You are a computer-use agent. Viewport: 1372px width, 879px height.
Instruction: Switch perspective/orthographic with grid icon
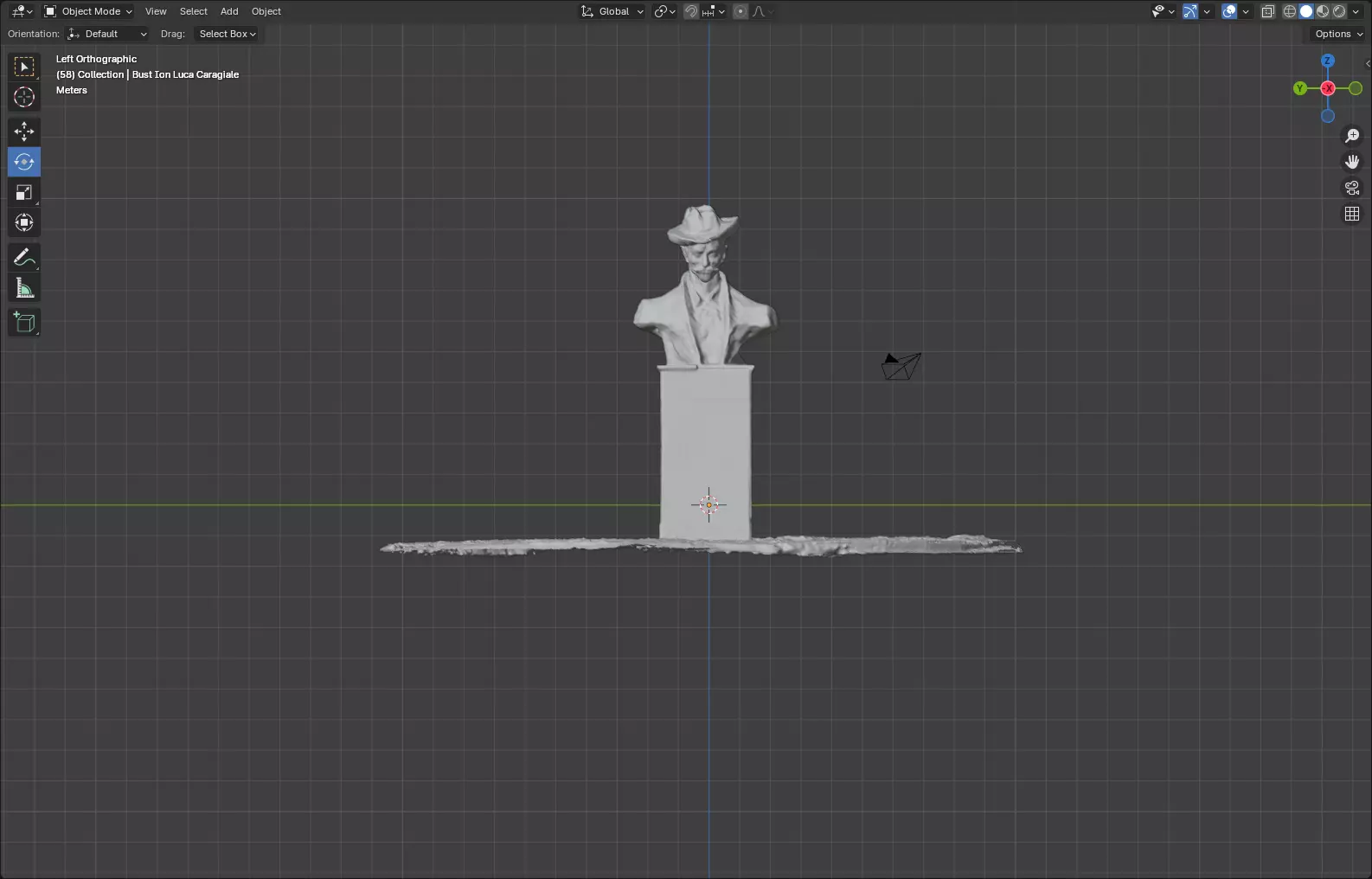tap(1352, 214)
